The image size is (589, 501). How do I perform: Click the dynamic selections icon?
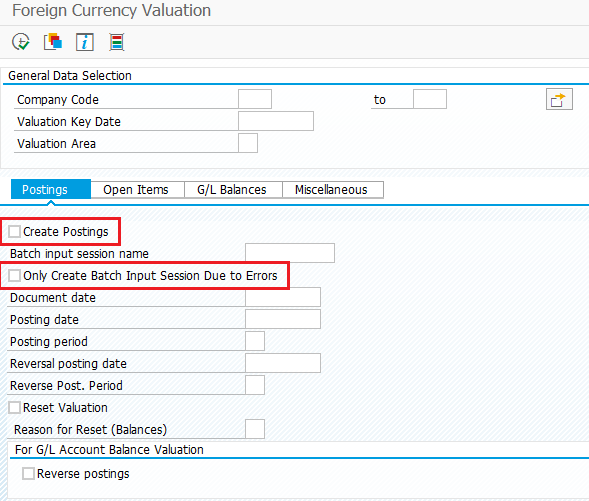(x=117, y=42)
